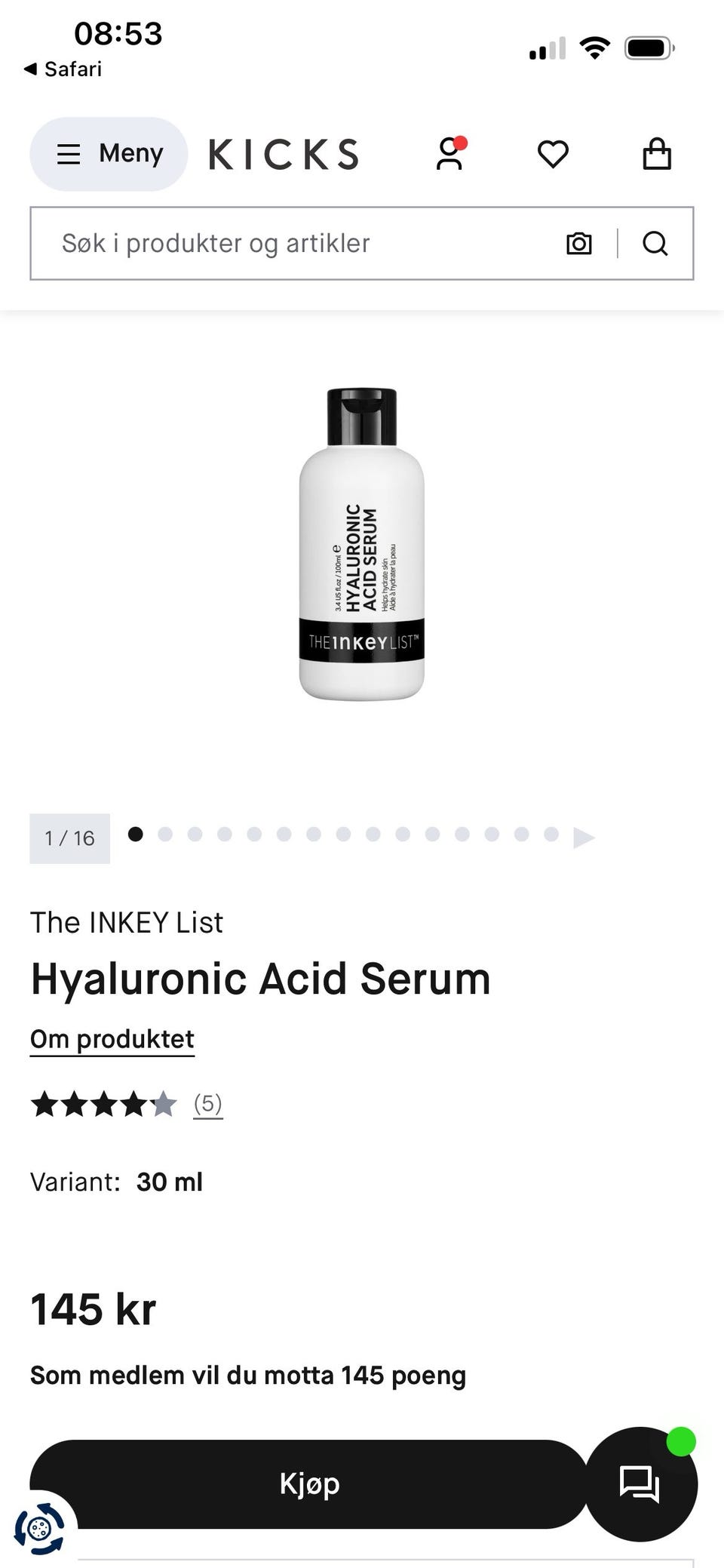724x1568 pixels.
Task: Open the user account icon
Action: tap(449, 154)
